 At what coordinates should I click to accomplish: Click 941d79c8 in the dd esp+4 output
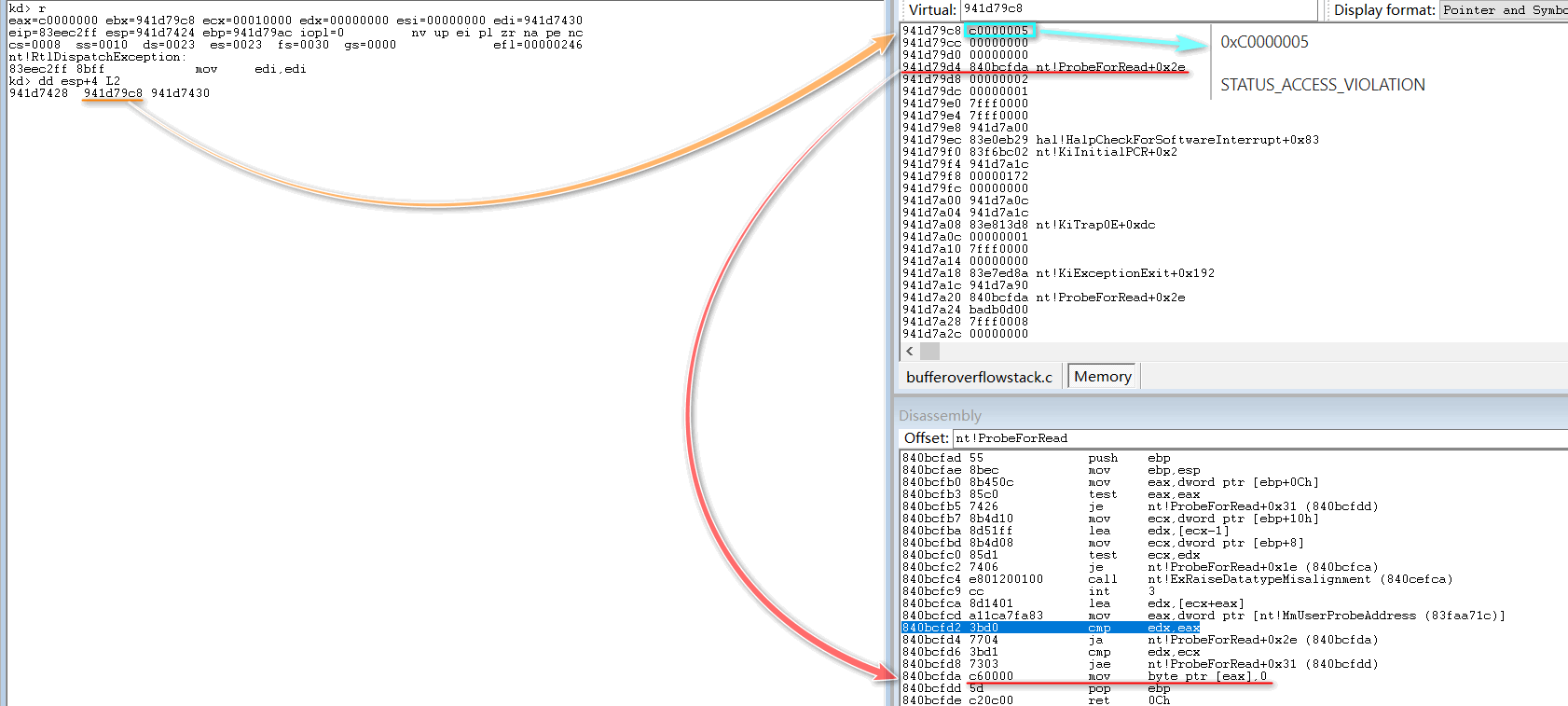click(x=113, y=93)
